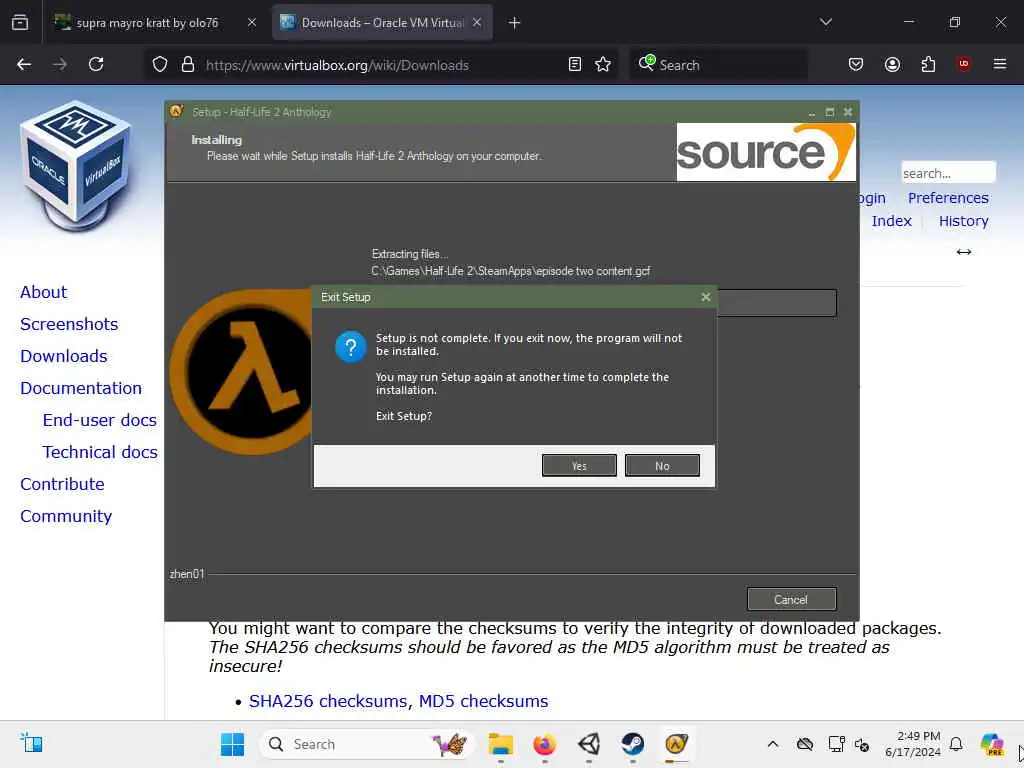The image size is (1024, 768).
Task: Open the SHA256 checksums link
Action: (x=328, y=701)
